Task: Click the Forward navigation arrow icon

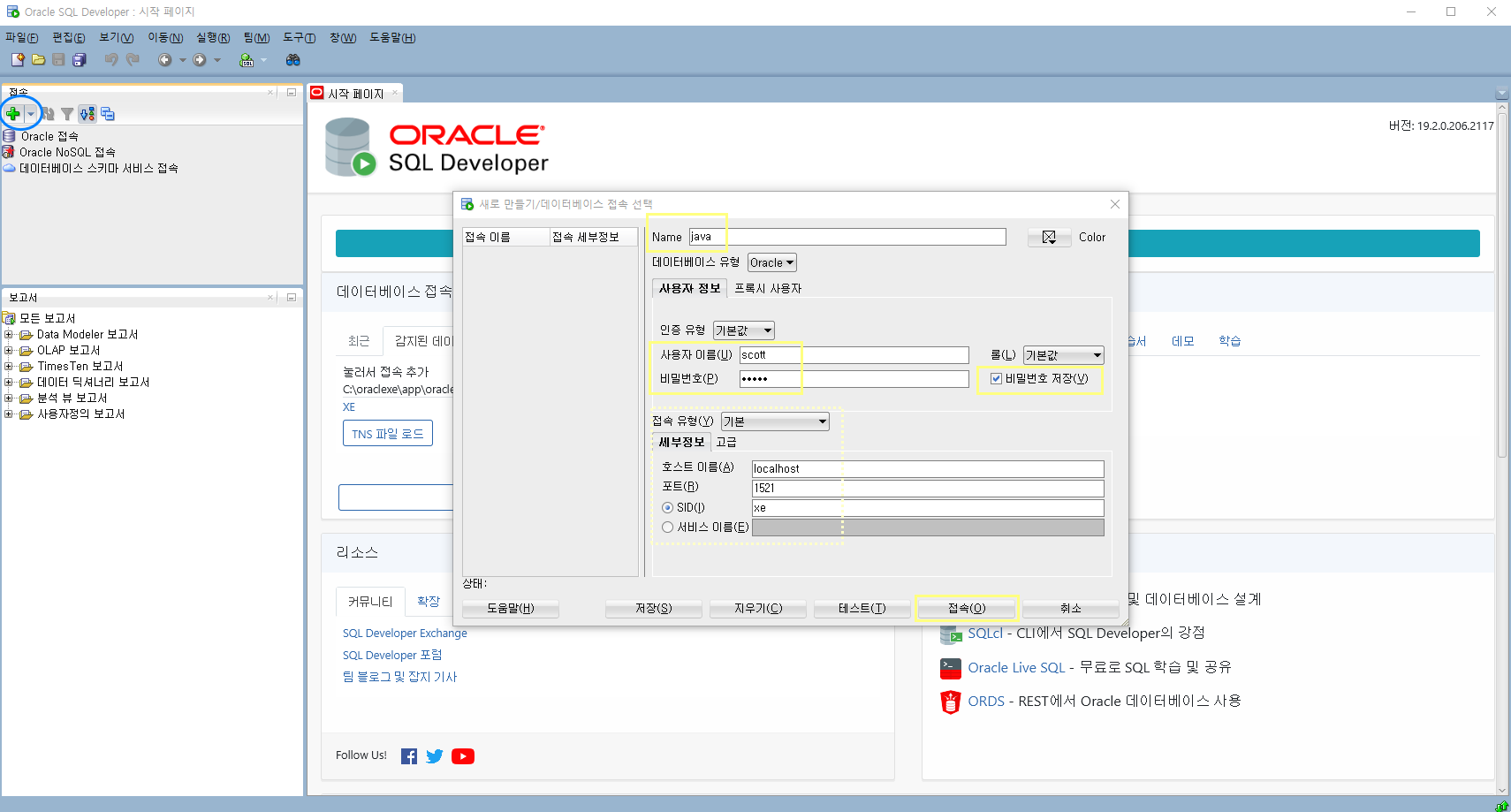Action: (200, 60)
